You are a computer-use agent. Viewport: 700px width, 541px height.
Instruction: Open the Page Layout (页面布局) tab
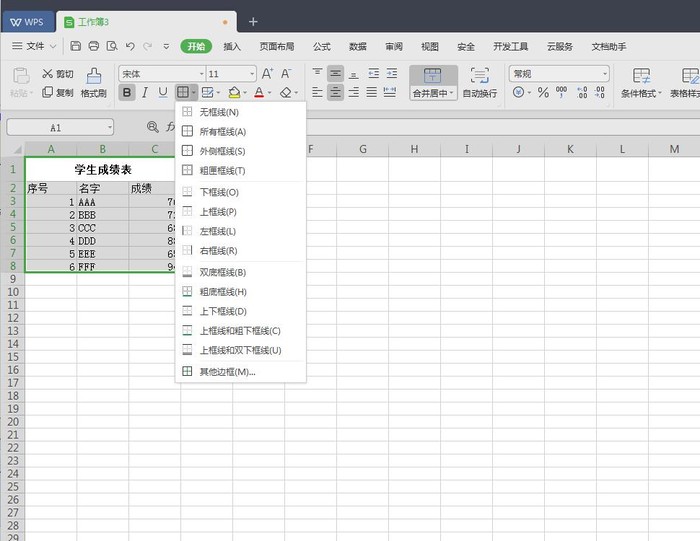pos(277,46)
